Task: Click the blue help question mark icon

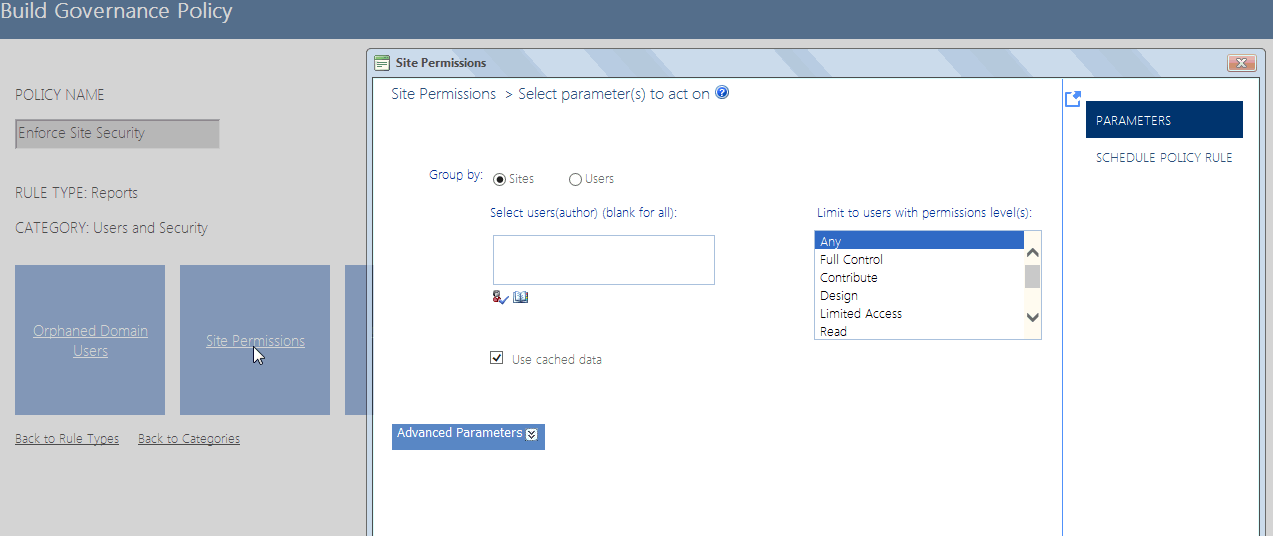Action: point(722,93)
